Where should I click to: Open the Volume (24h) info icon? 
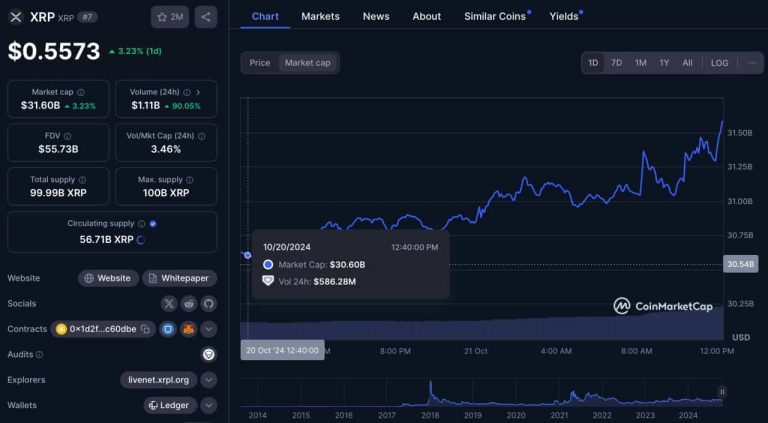click(x=187, y=92)
